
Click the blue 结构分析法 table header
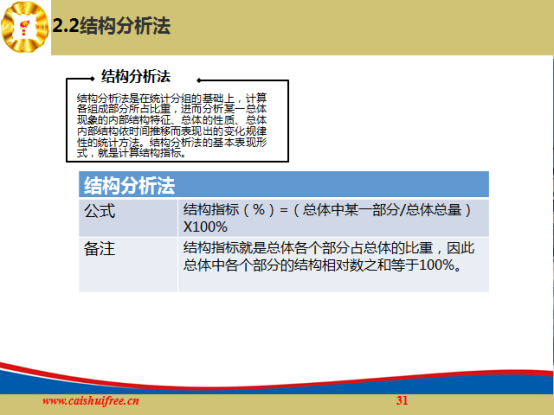tap(284, 184)
